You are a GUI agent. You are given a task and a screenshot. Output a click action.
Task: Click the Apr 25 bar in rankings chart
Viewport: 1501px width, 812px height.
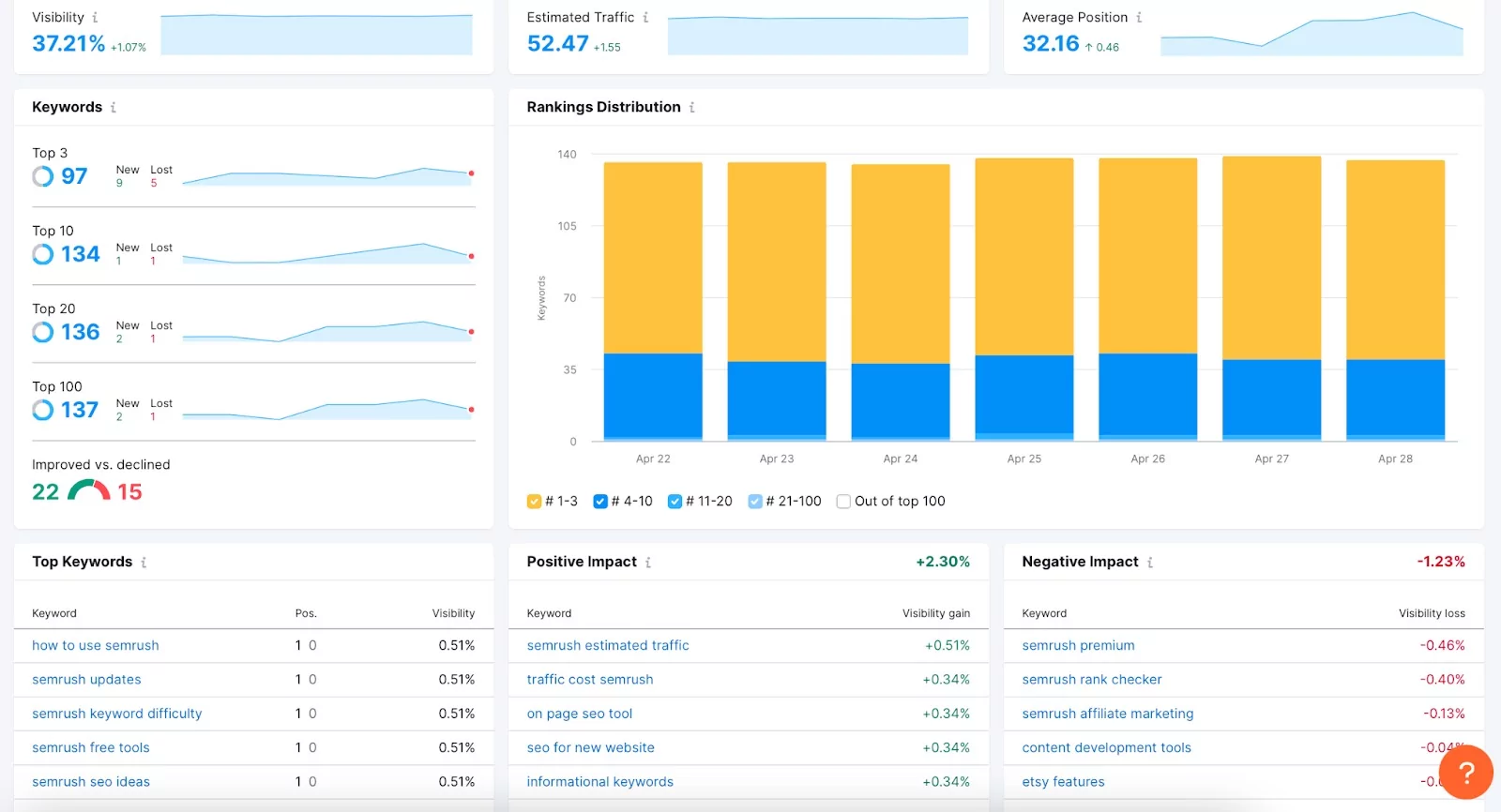coord(1023,300)
